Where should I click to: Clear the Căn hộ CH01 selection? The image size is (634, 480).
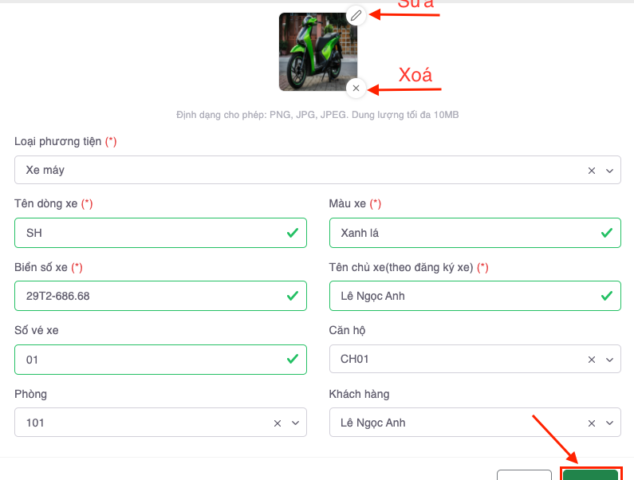[x=592, y=360]
